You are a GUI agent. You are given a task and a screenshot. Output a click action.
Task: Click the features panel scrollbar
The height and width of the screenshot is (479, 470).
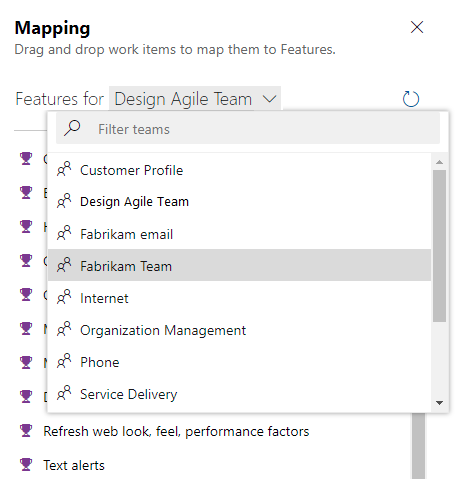(418, 446)
